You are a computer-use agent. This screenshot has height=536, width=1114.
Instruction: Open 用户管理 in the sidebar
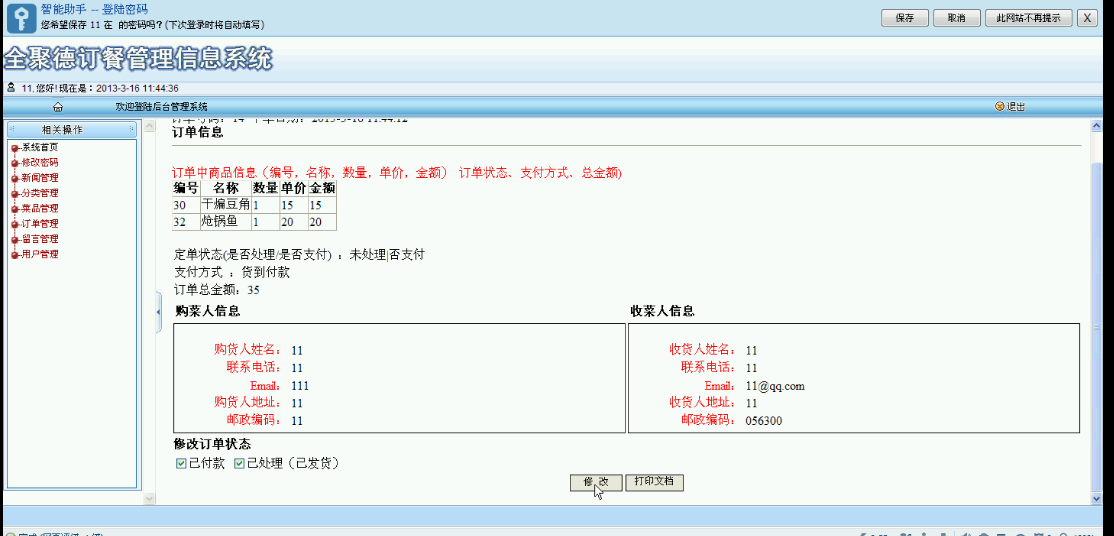[40, 254]
